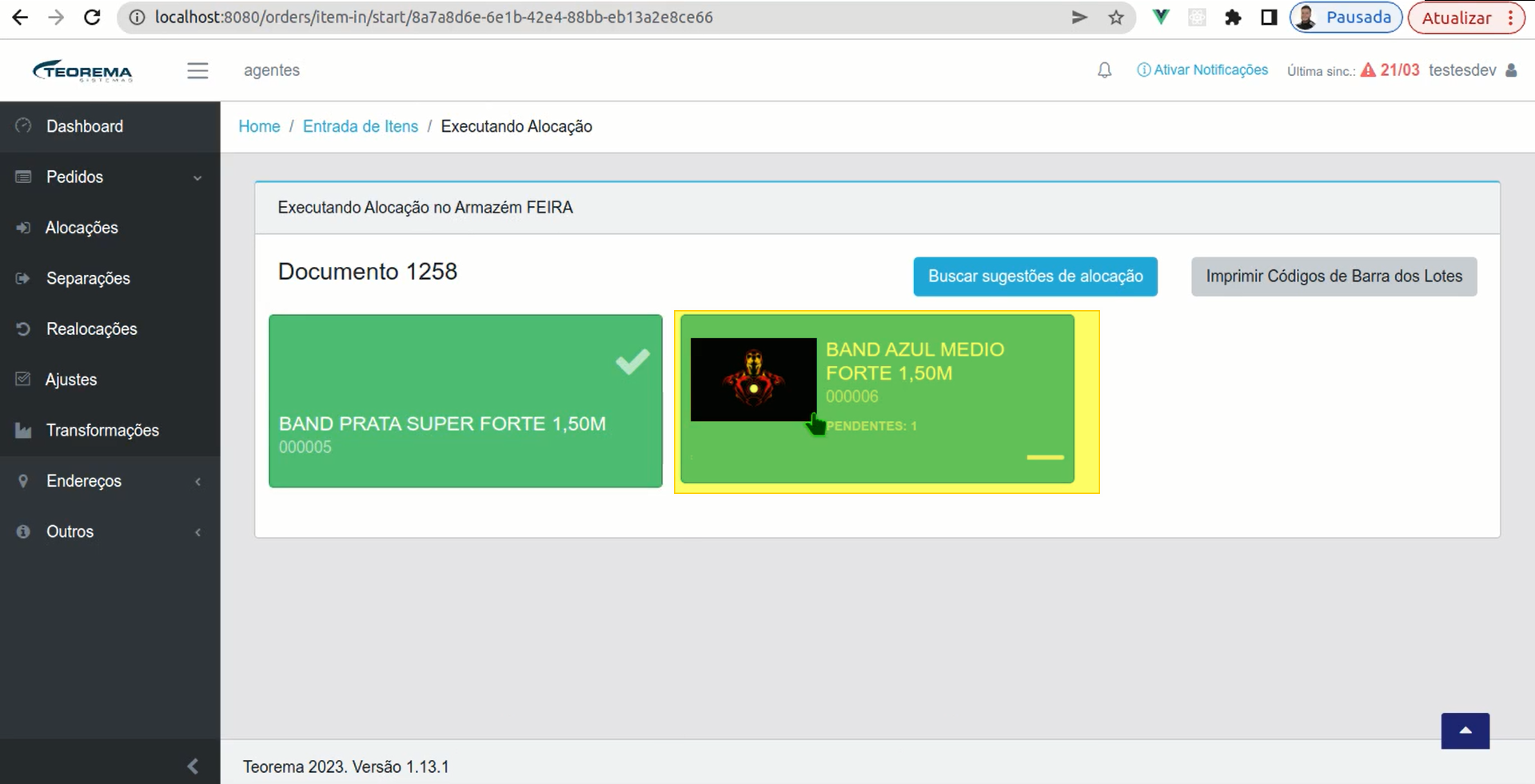Click the sync warning triangle icon
Viewport: 1535px width, 784px height.
[x=1368, y=70]
